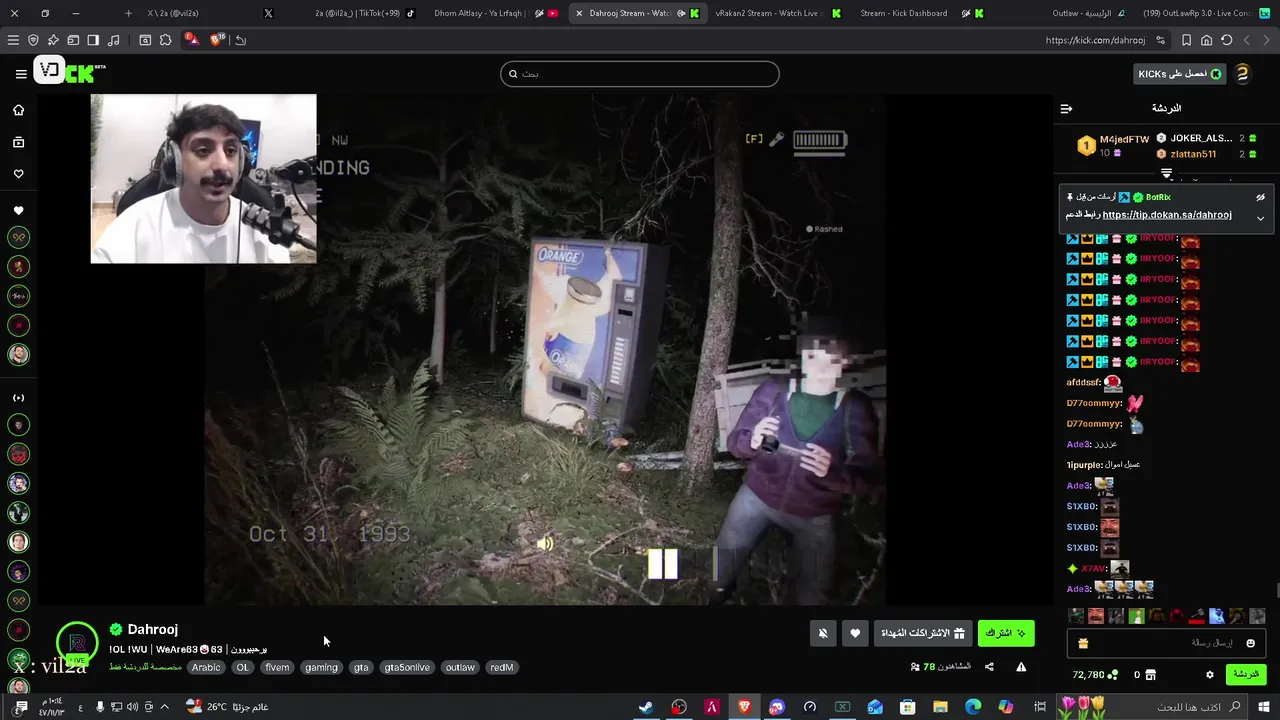Open site settings icon beside URL
Viewport: 1280px width, 720px height.
tap(1160, 40)
